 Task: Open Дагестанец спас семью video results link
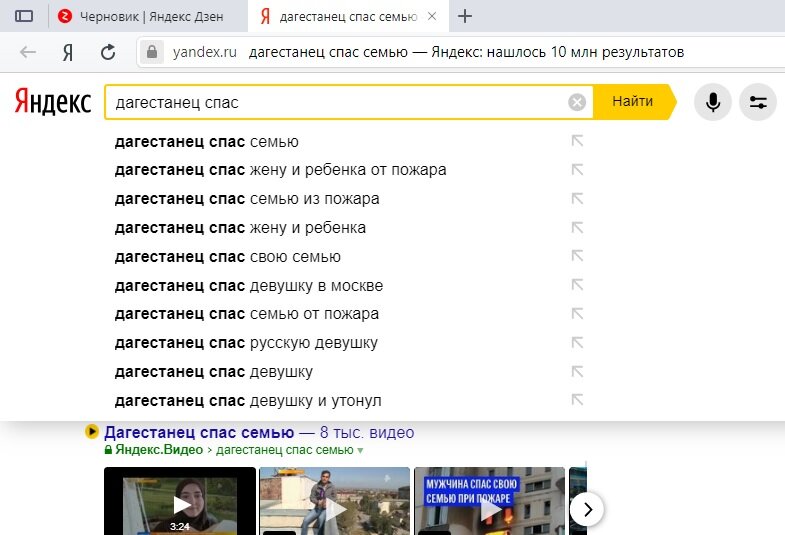259,432
